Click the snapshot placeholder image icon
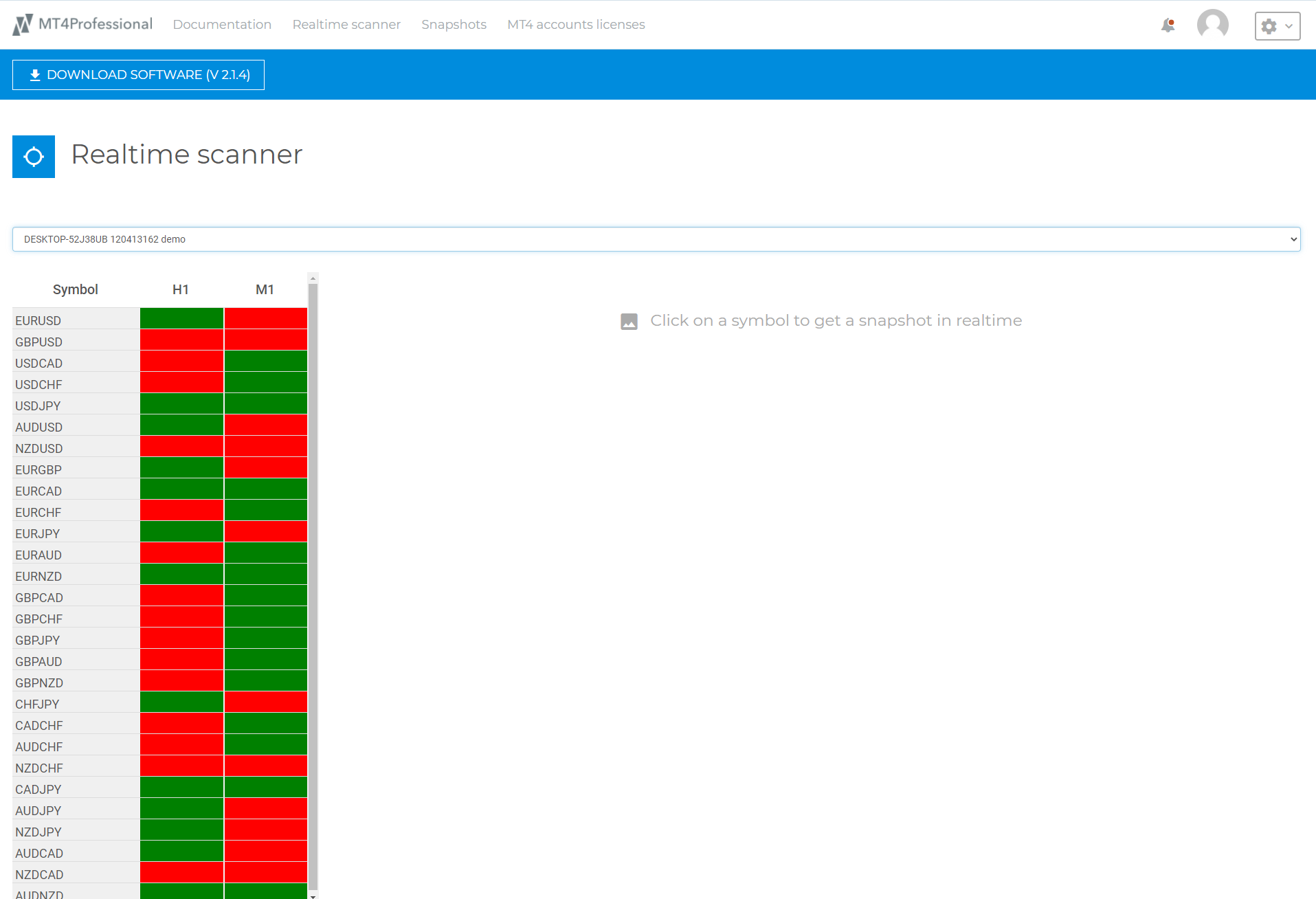 [x=629, y=321]
